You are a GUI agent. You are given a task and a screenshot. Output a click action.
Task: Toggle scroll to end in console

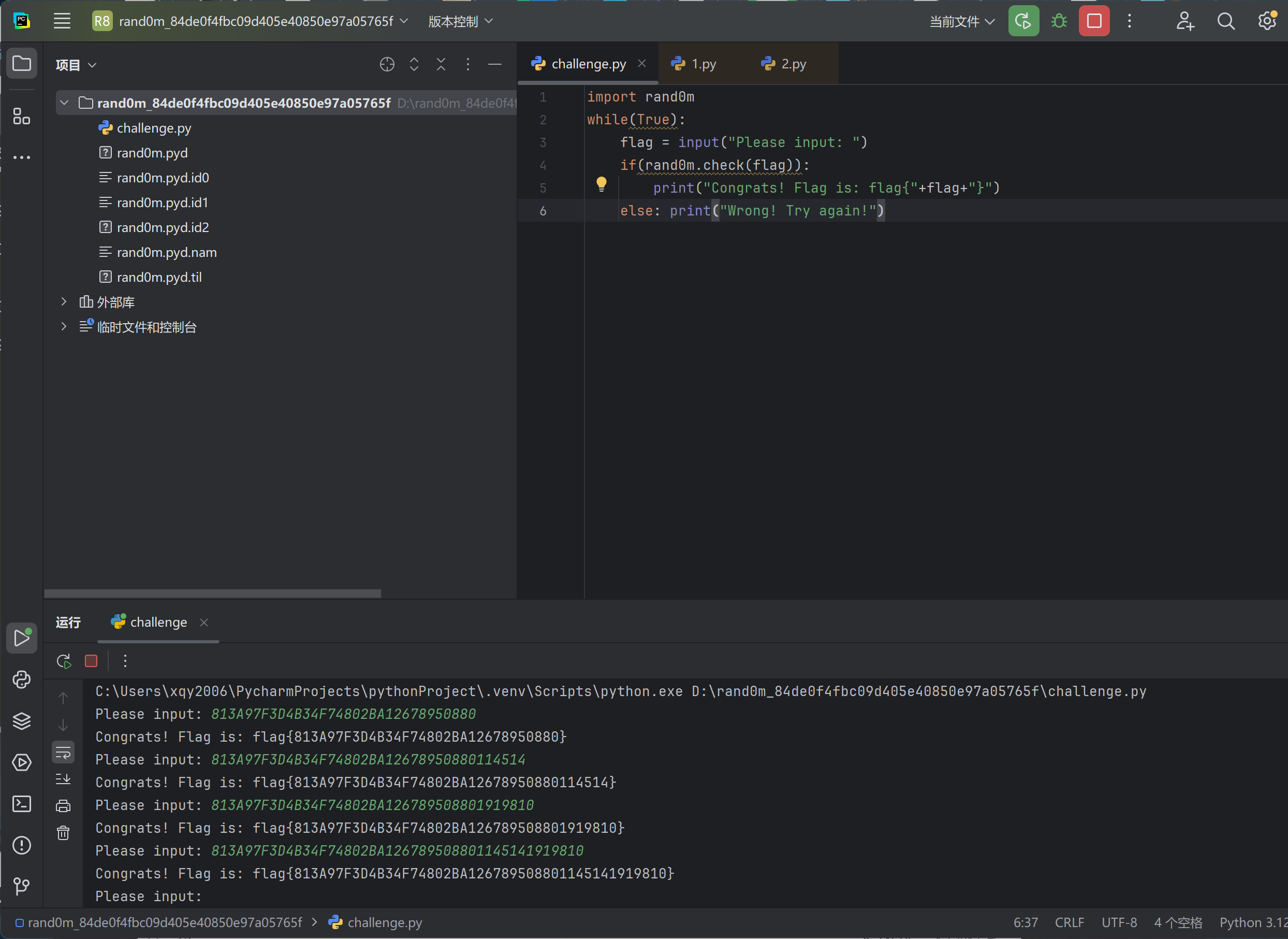(x=63, y=779)
